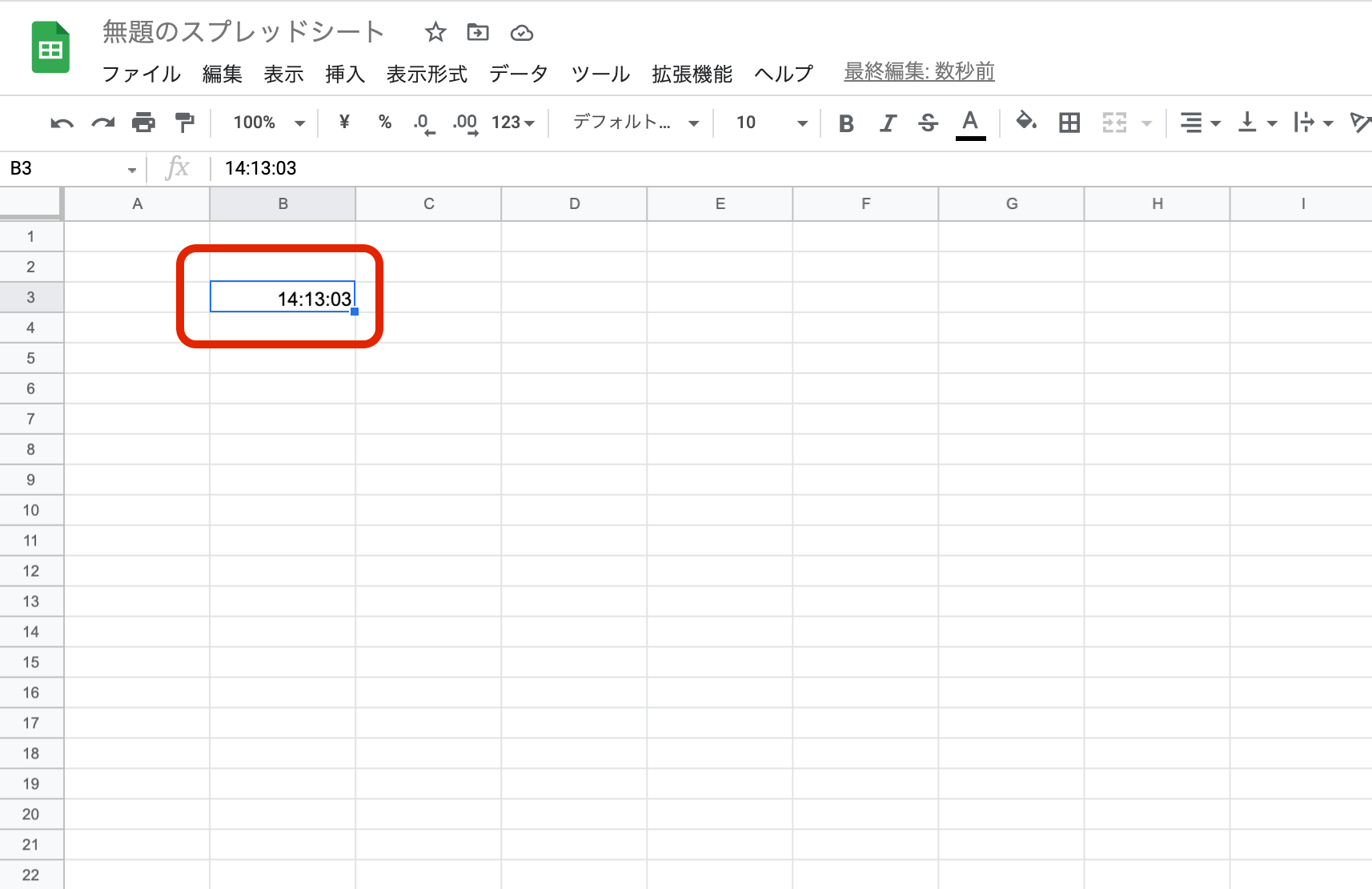Select row 1 header
This screenshot has width=1372, height=889.
[31, 236]
